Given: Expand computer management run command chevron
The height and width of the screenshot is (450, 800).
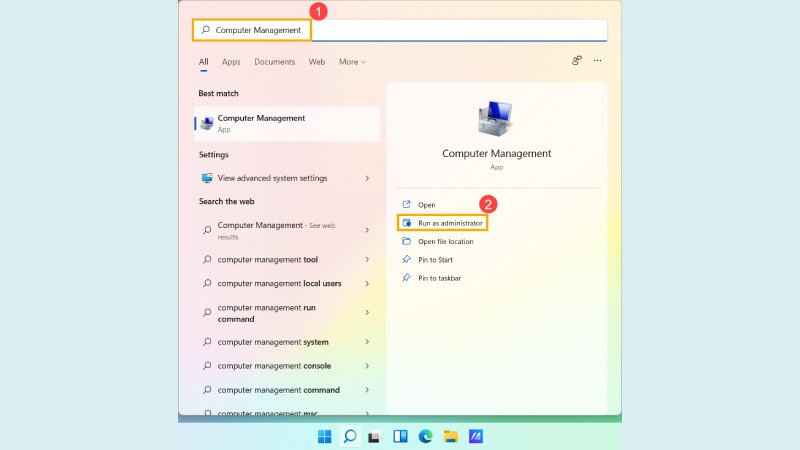Looking at the screenshot, I should 367,312.
